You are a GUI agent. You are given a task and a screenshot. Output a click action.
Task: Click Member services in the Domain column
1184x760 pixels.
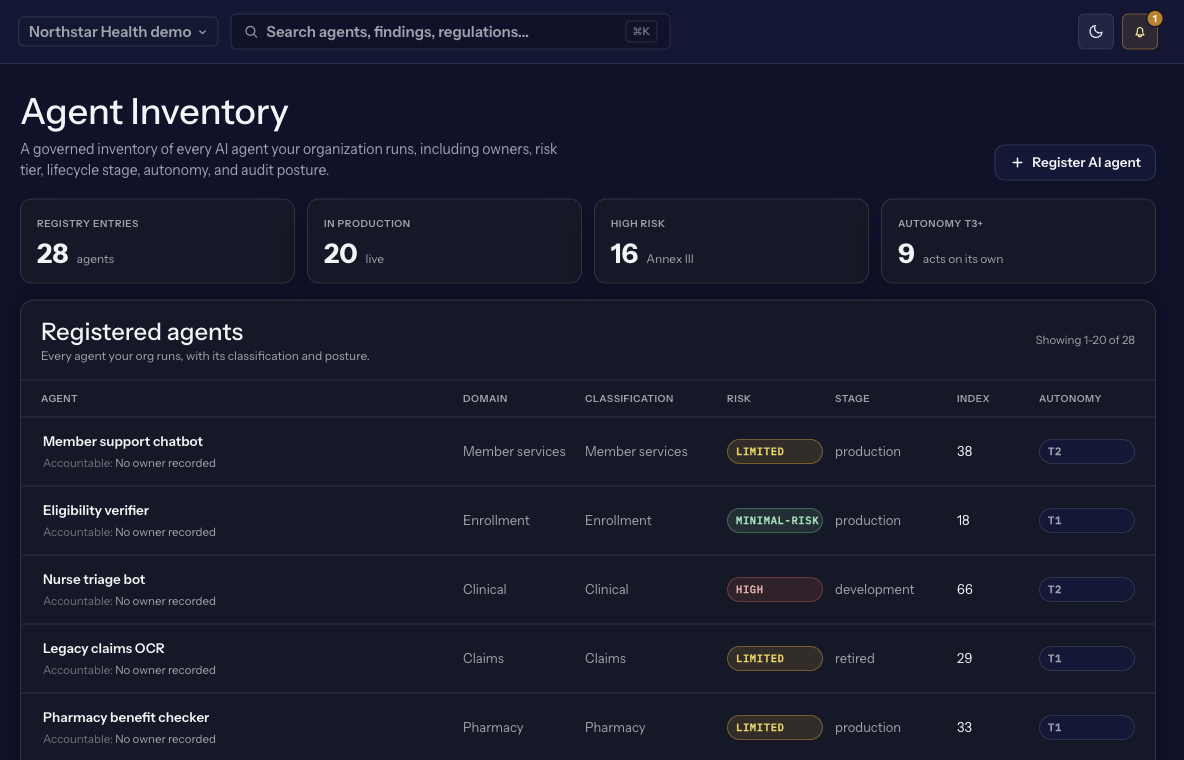514,451
